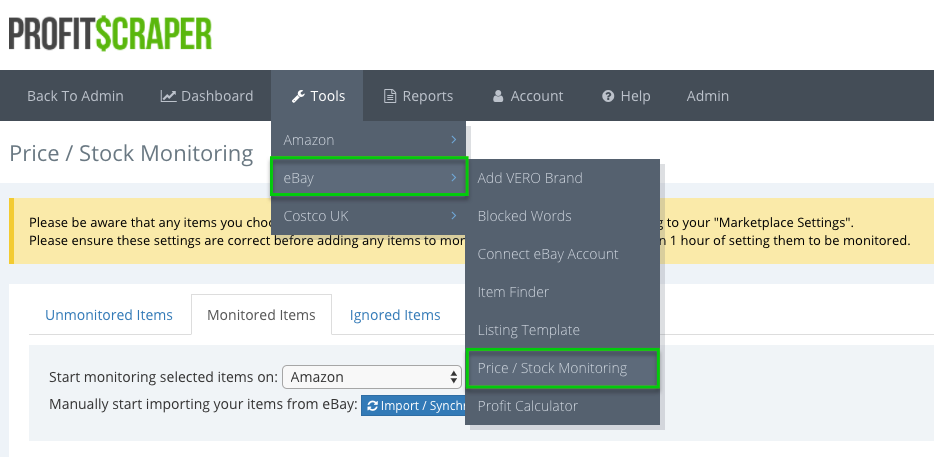Click the Price / Stock Monitoring page heading
This screenshot has height=457, width=934.
[x=132, y=153]
